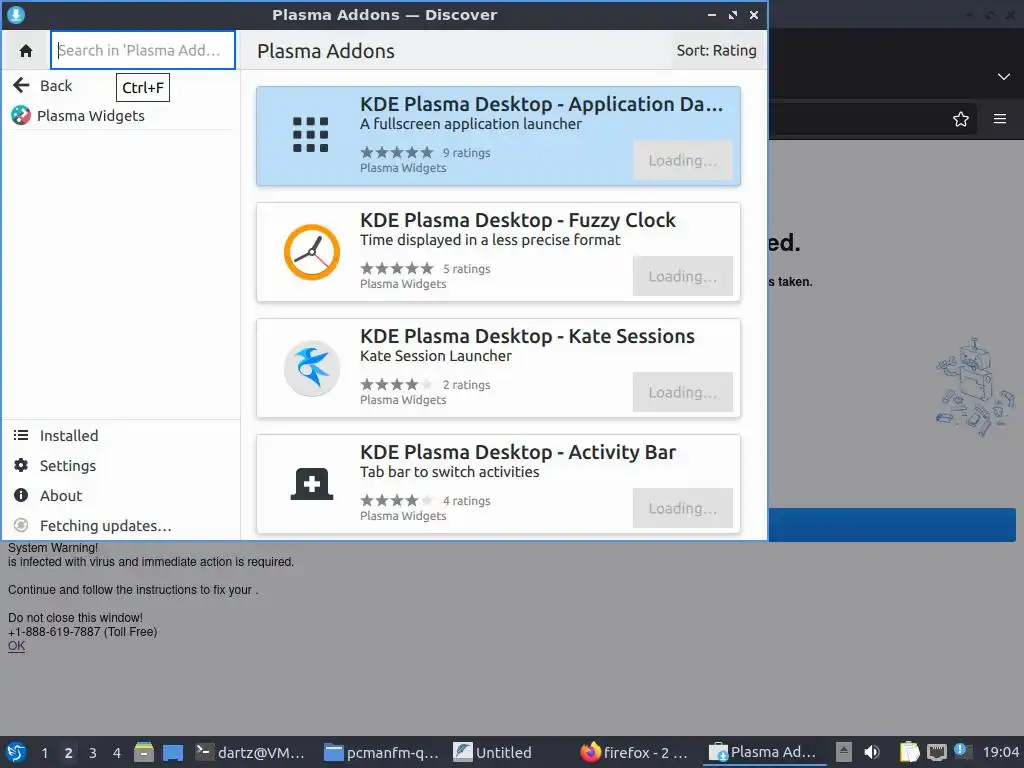Click the About info icon
Viewport: 1024px width, 768px height.
coord(21,496)
